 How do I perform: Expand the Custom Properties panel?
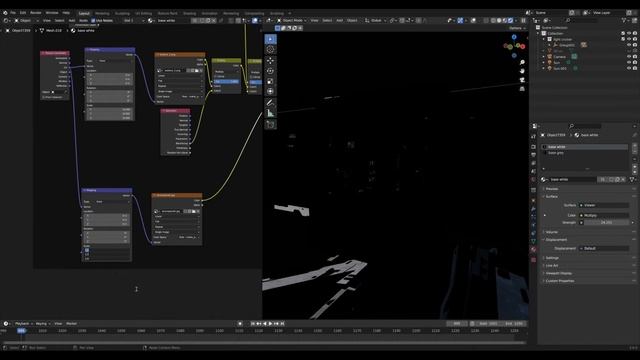point(560,281)
